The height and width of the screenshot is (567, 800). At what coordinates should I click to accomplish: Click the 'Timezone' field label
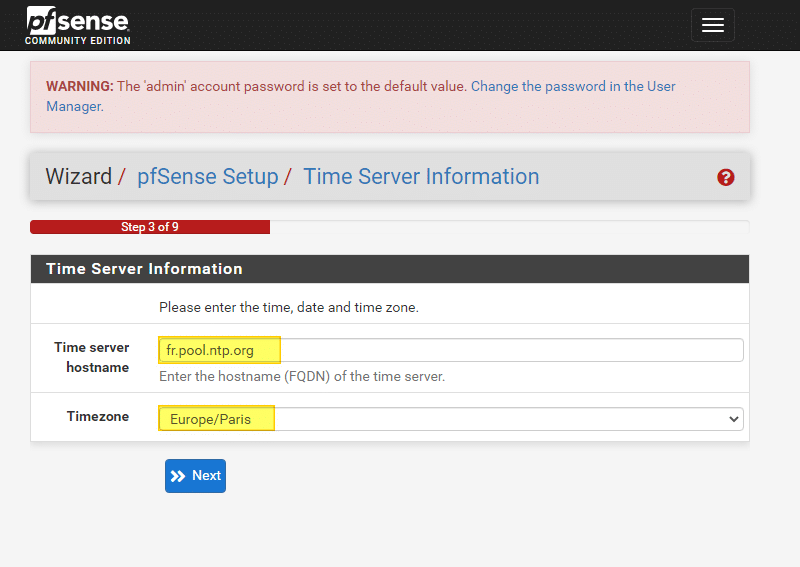(98, 416)
